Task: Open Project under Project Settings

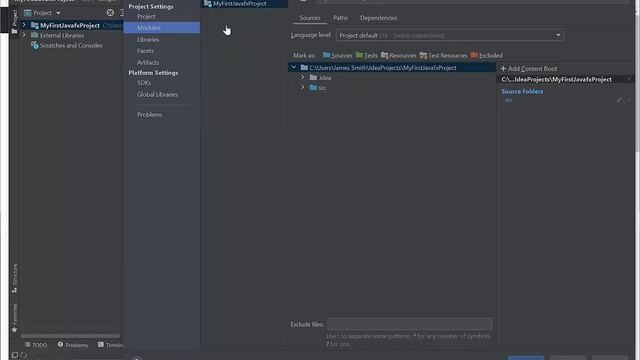Action: (146, 17)
